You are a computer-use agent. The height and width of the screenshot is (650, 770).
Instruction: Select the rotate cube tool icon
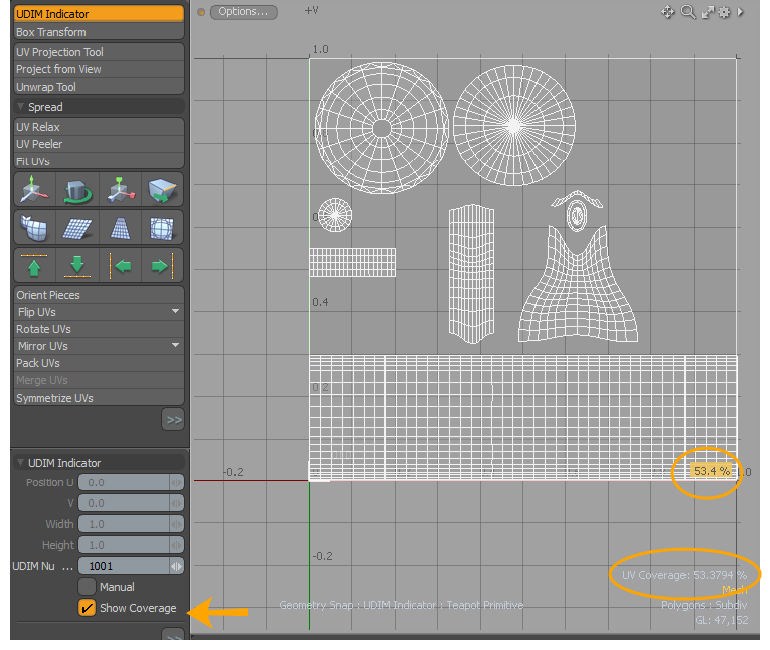(x=77, y=189)
